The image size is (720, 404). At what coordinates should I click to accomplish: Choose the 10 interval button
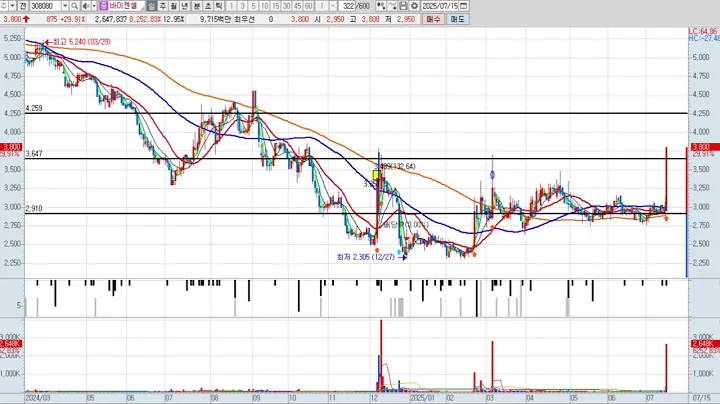tap(264, 6)
